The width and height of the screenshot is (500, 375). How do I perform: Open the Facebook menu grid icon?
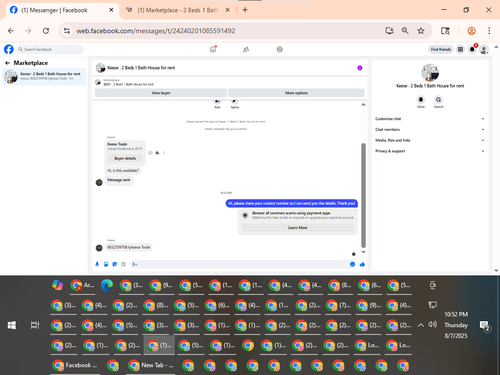460,49
